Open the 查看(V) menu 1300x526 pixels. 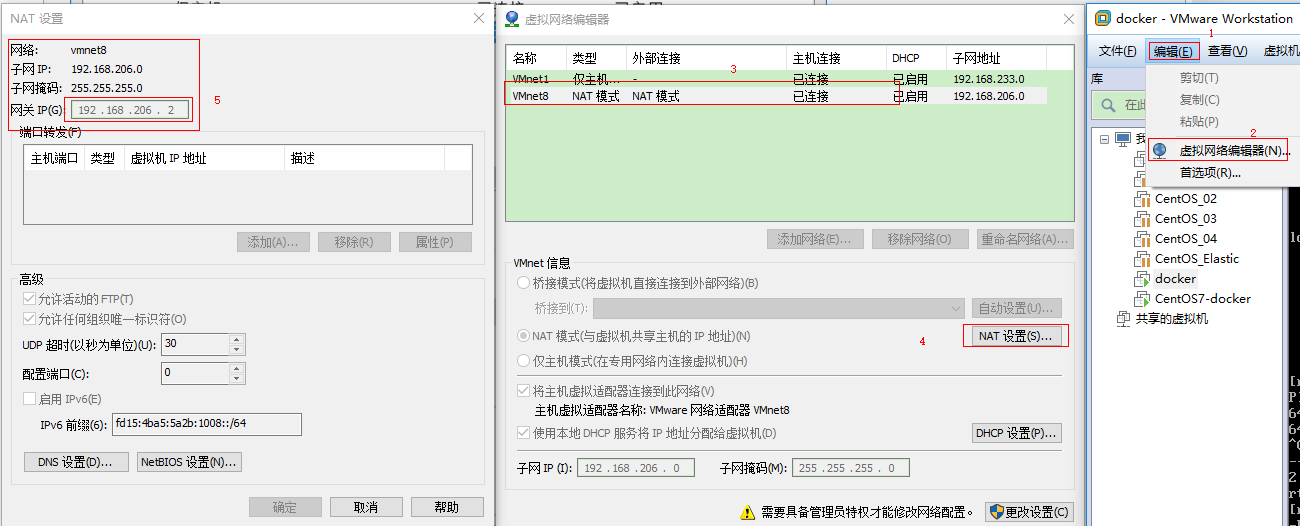1227,51
